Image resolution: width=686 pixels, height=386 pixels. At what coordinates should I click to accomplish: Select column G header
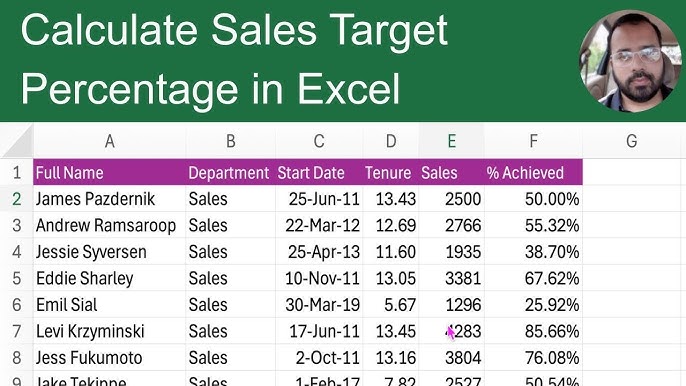point(631,141)
